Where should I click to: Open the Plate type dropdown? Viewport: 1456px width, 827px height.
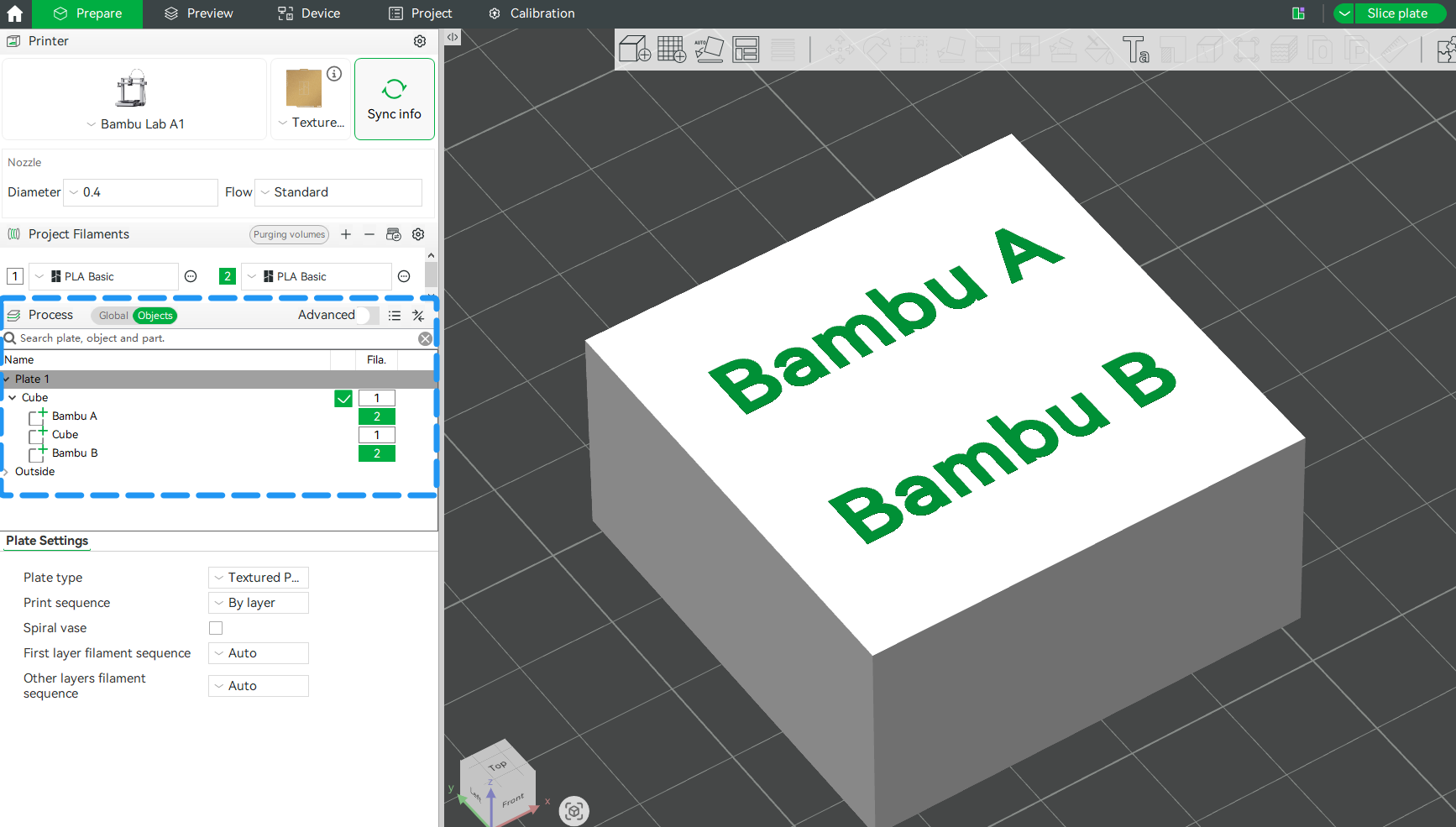[x=259, y=578]
